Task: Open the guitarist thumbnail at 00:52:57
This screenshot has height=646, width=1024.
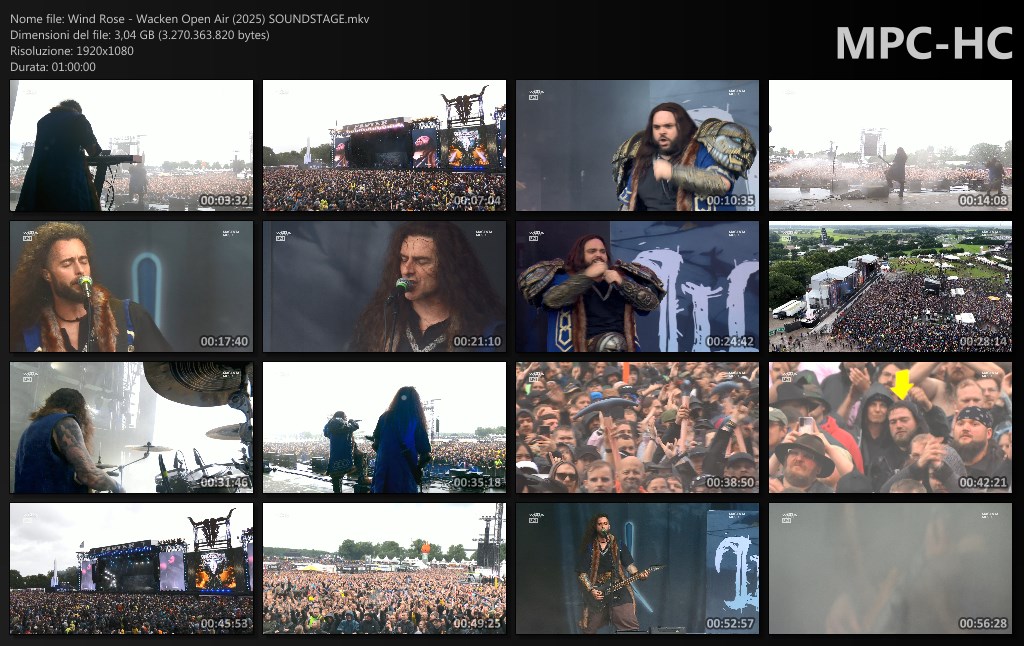Action: point(637,569)
